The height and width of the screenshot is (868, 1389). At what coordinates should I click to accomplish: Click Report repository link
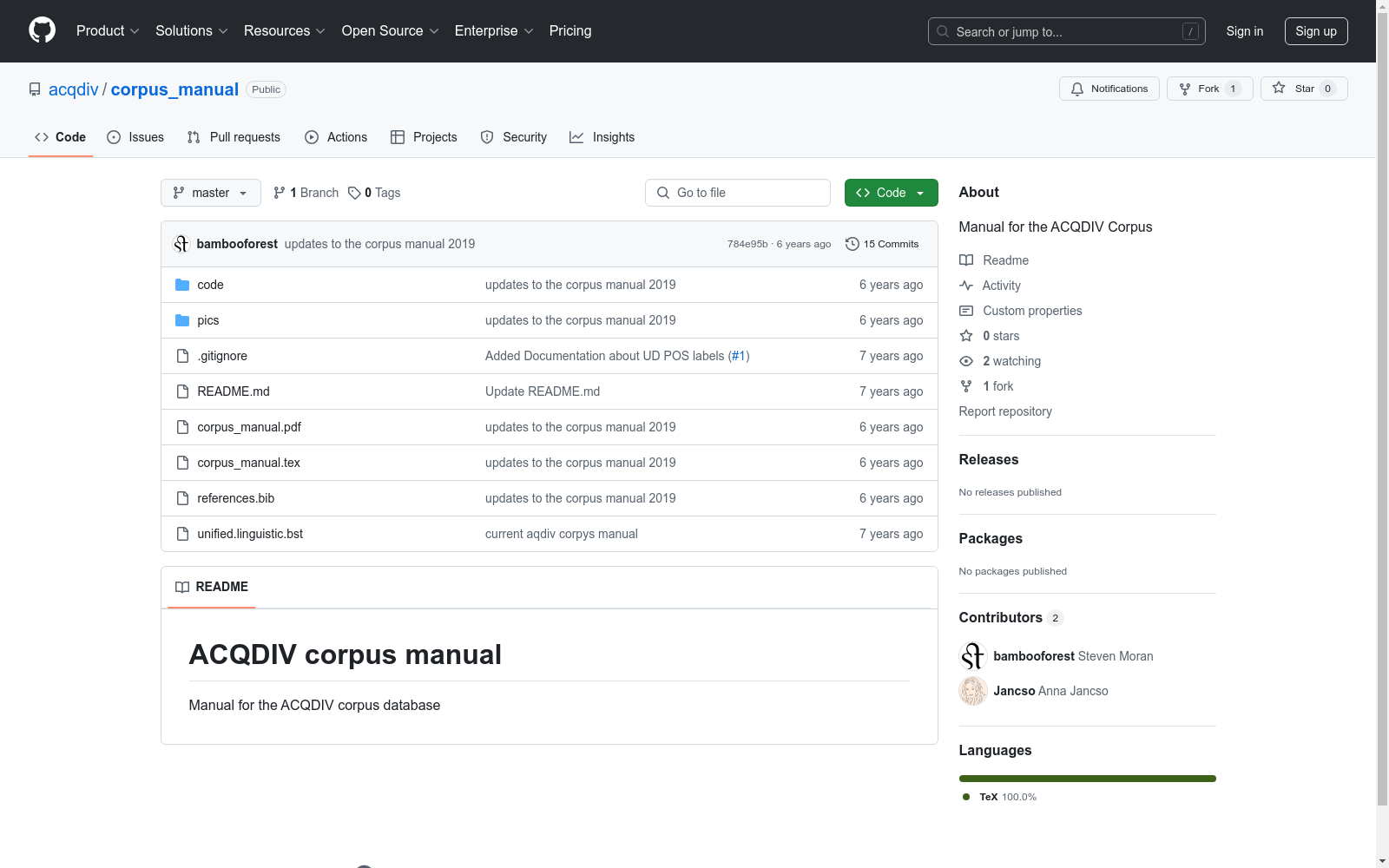(1005, 411)
